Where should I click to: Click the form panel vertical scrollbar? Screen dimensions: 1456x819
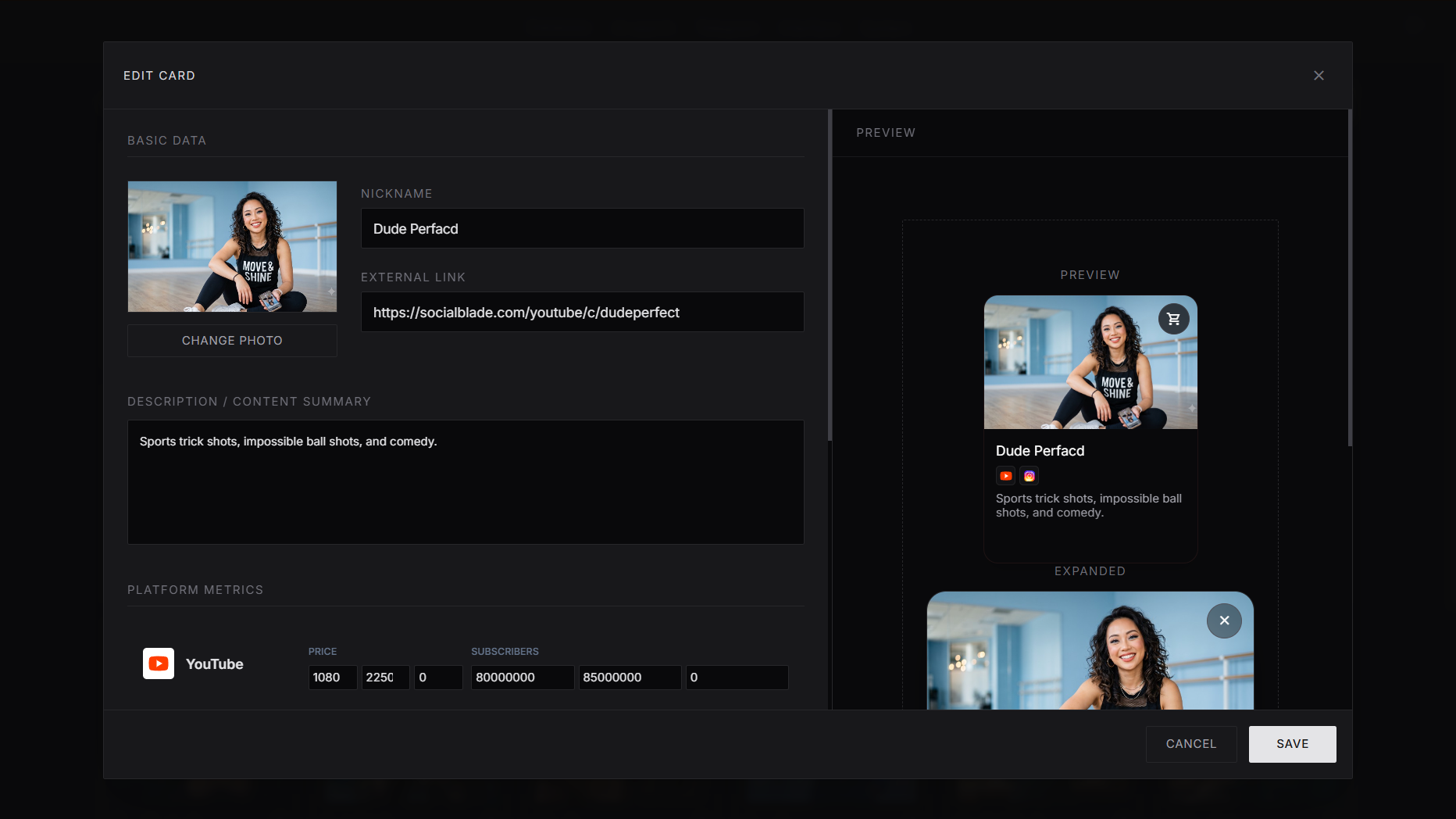coord(830,275)
